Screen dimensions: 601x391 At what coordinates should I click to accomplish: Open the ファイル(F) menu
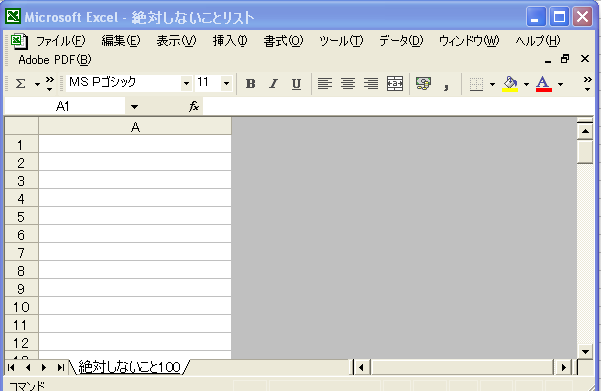pyautogui.click(x=61, y=41)
